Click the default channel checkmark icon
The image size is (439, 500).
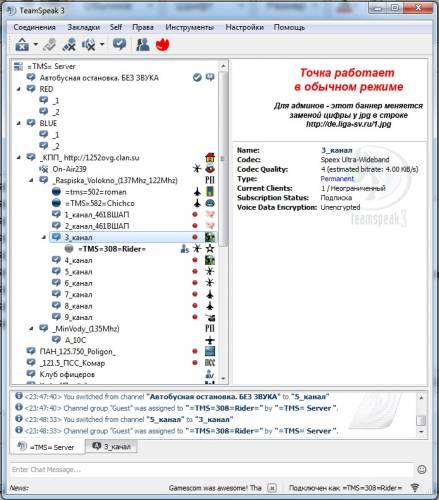click(197, 78)
